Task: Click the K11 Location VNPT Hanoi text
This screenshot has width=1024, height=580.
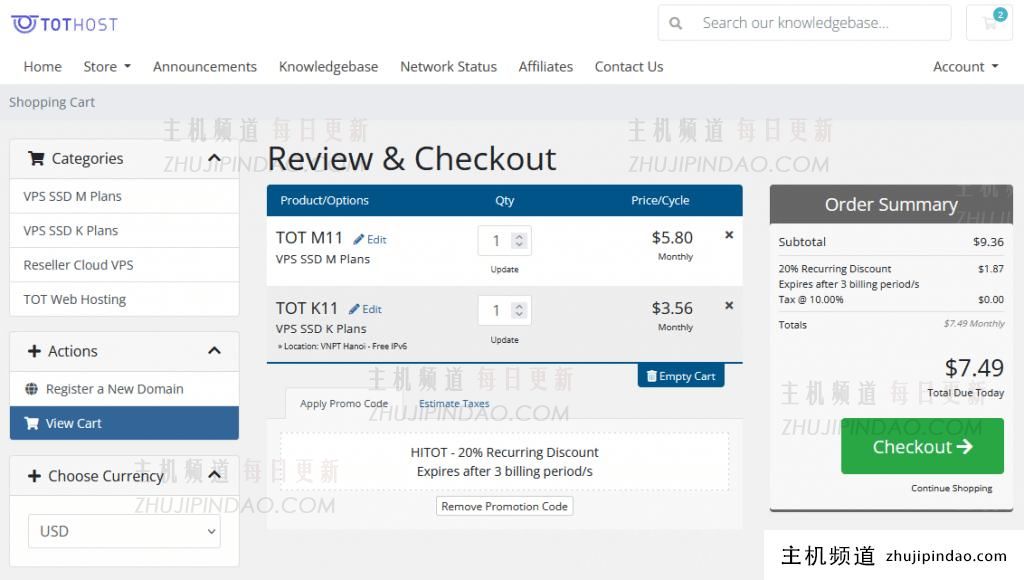Action: (343, 347)
